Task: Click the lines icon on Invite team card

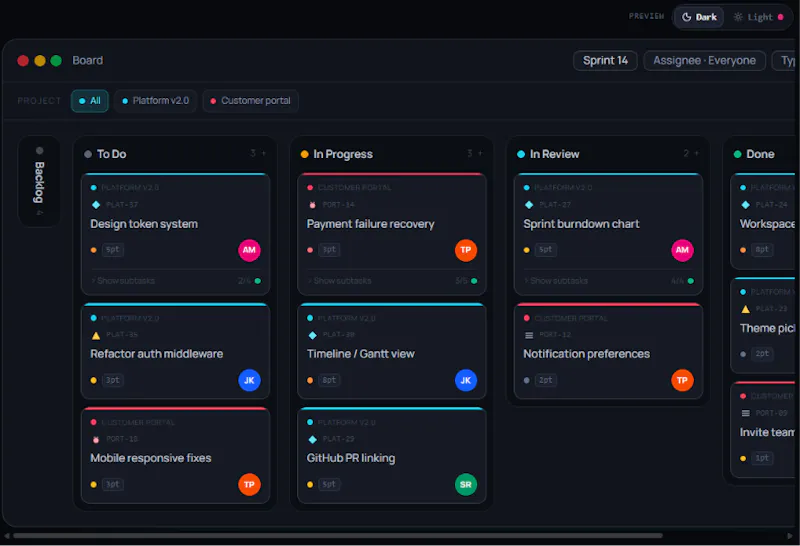Action: 745,413
